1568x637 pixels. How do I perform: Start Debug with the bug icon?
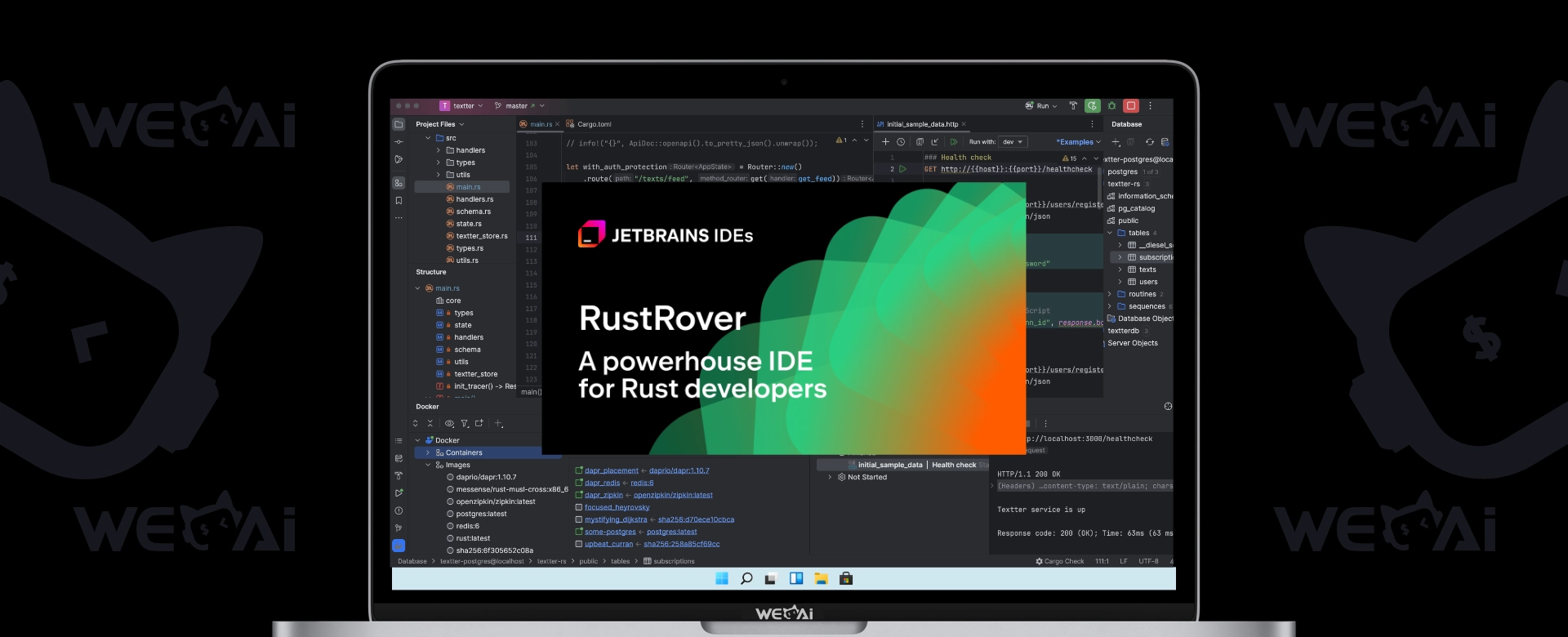(x=1111, y=106)
